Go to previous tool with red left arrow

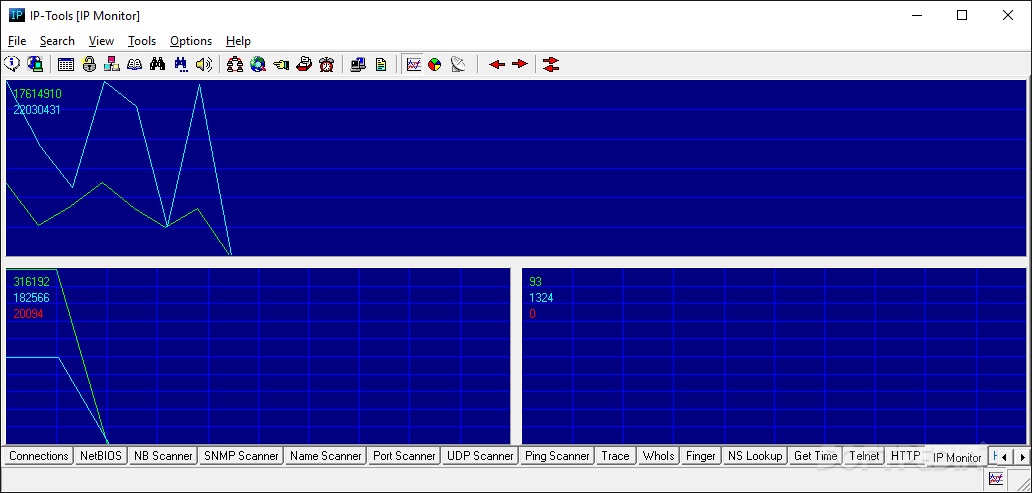(x=497, y=64)
